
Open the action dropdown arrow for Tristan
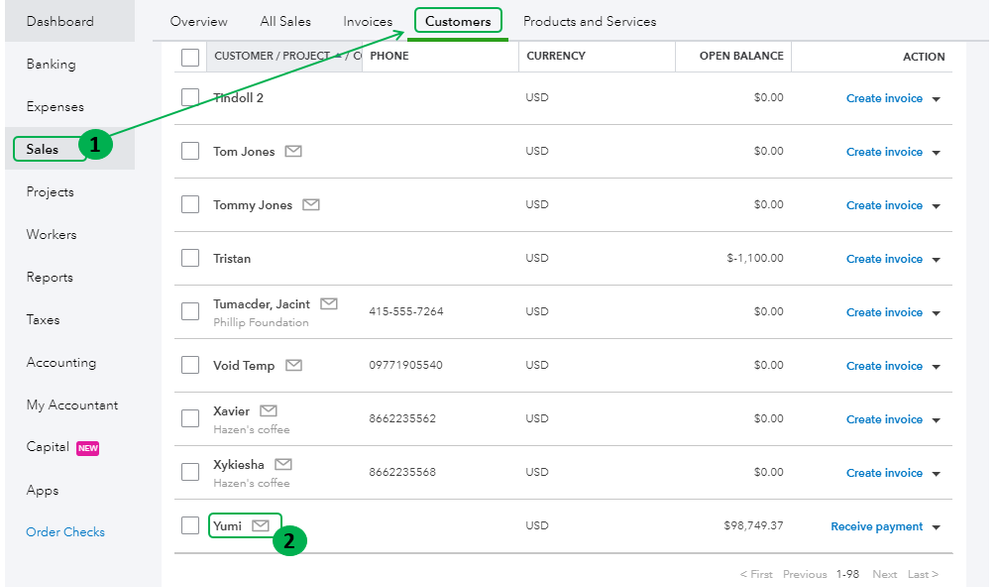click(x=937, y=260)
